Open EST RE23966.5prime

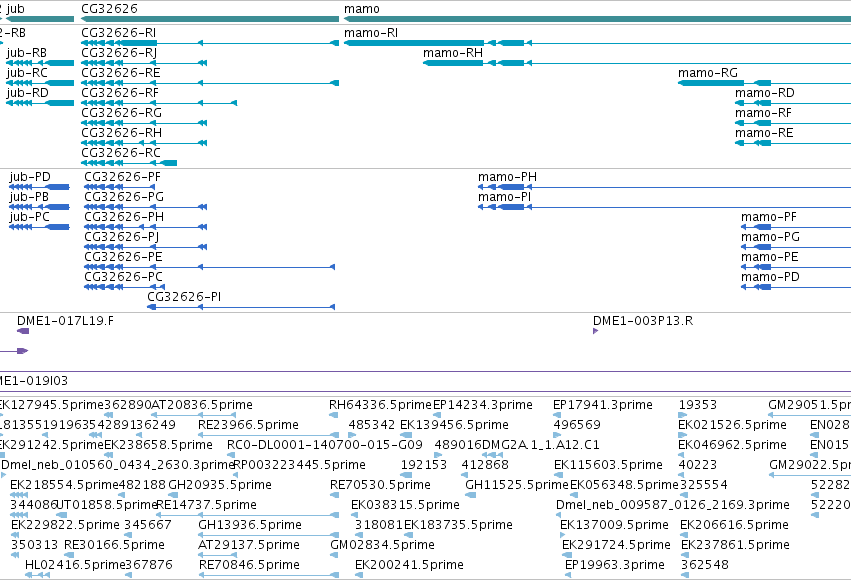pyautogui.click(x=248, y=425)
